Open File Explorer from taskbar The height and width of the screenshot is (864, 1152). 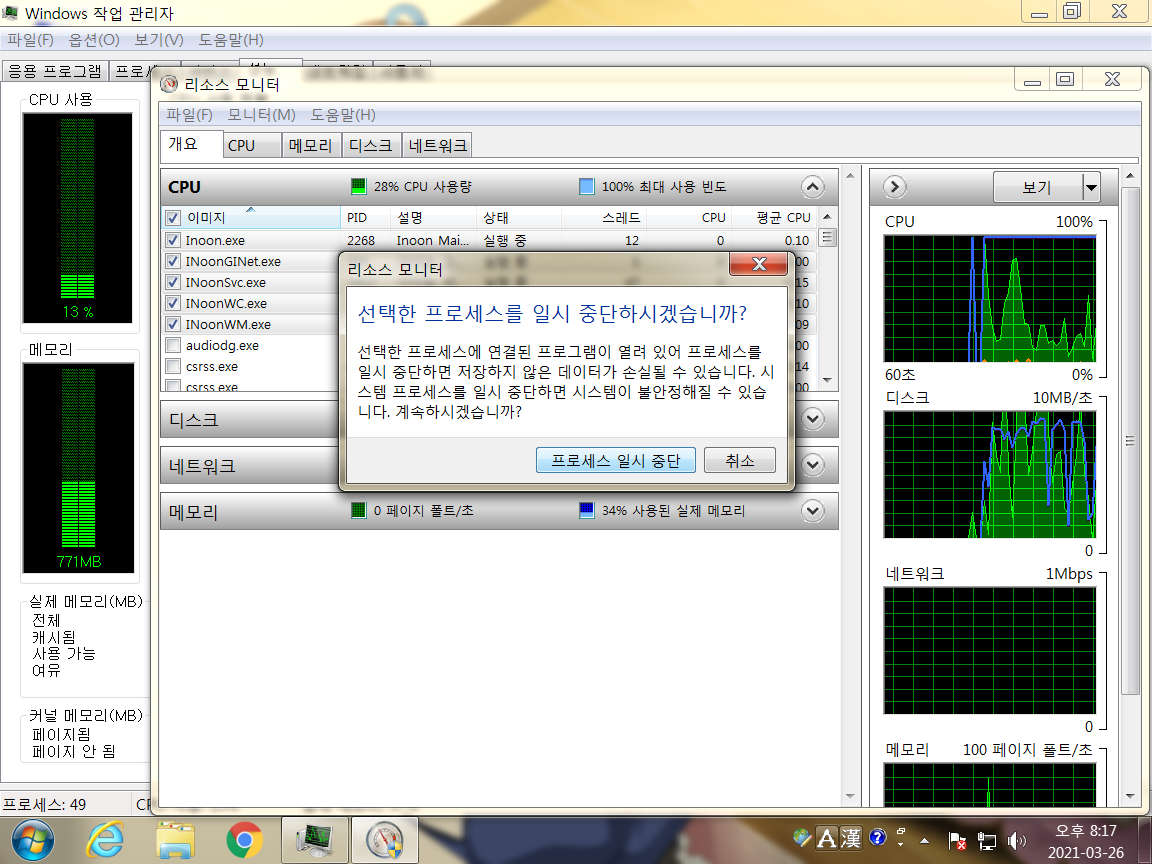pos(175,840)
